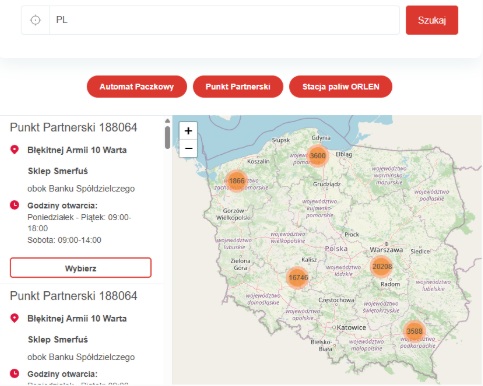Screen dimensions: 483x386
Task: Click the locate-me crosshair icon
Action: (35, 20)
